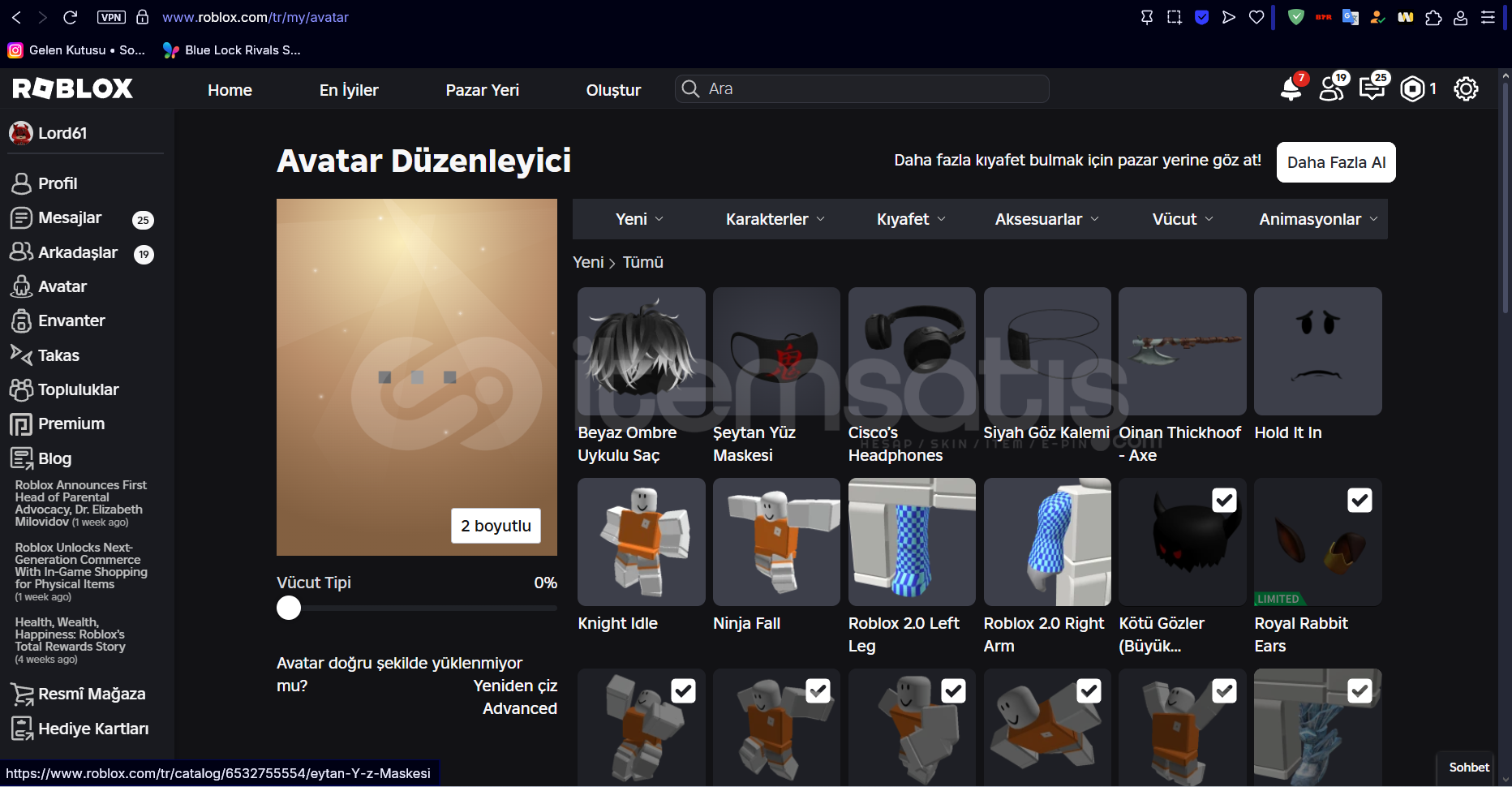This screenshot has width=1512, height=787.
Task: Click the Tümü breadcrumb text
Action: coord(642,262)
